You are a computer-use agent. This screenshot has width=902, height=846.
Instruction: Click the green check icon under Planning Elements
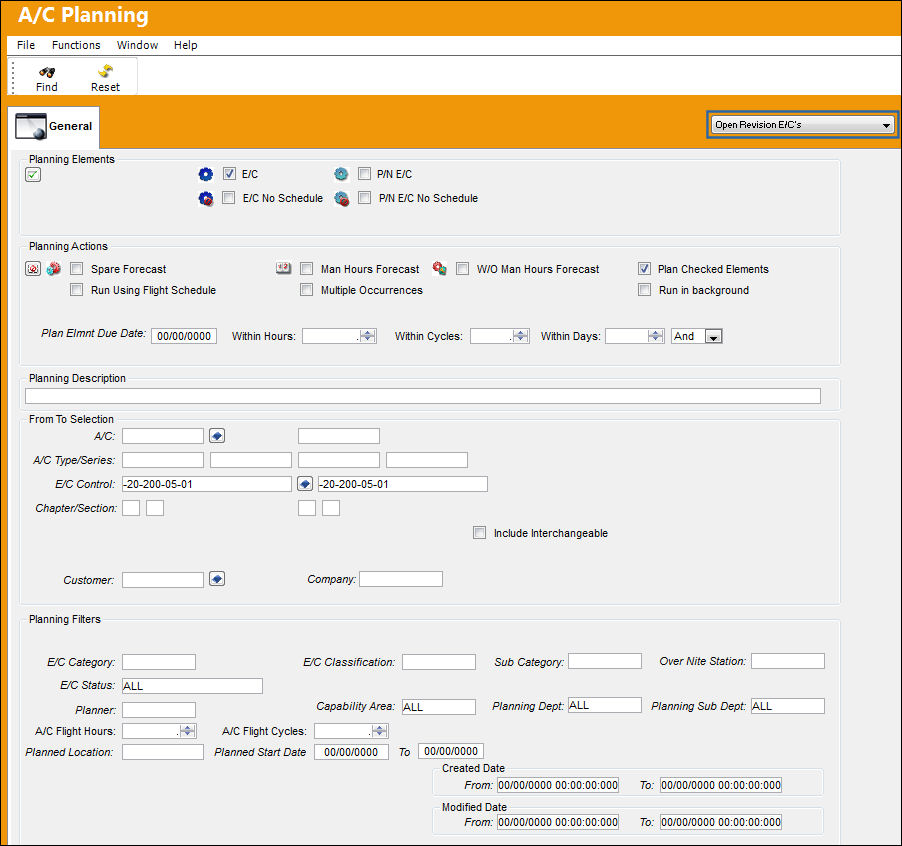pos(33,175)
